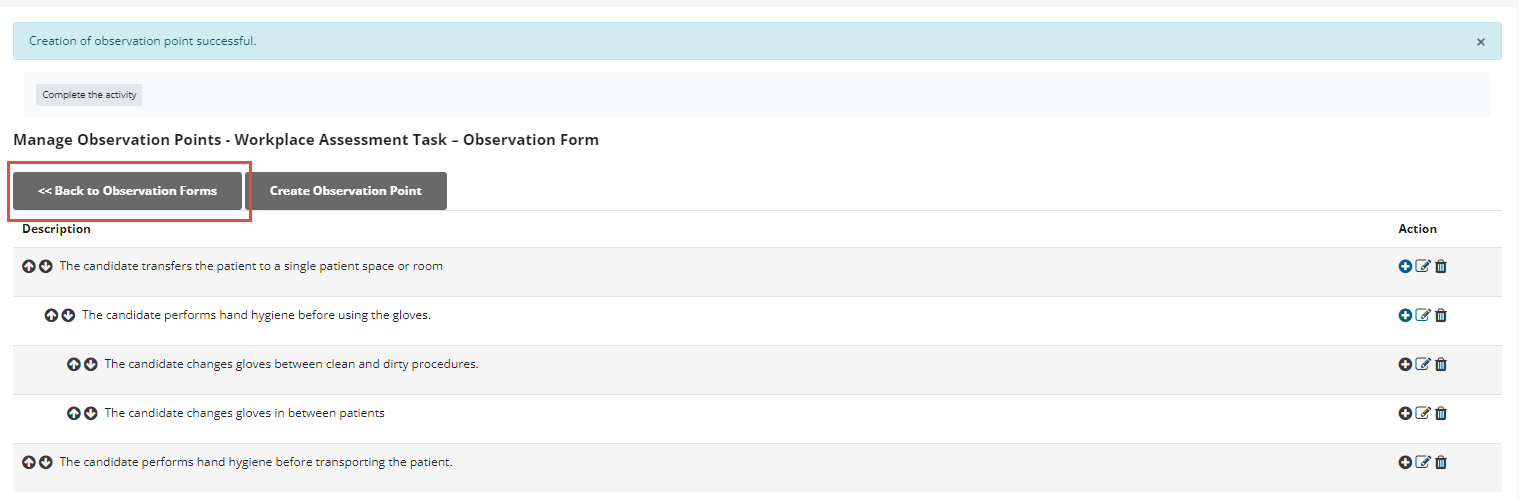Add sub-point to 'transfers the patient' row
This screenshot has height=500, width=1519.
click(1405, 267)
